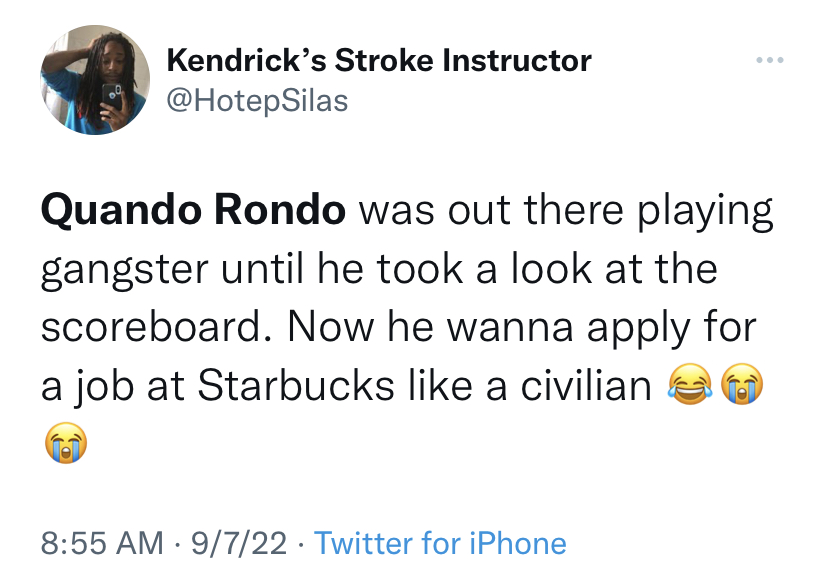828x581 pixels.
Task: Click the display name Kendrick's Stroke Instructor
Action: point(380,59)
